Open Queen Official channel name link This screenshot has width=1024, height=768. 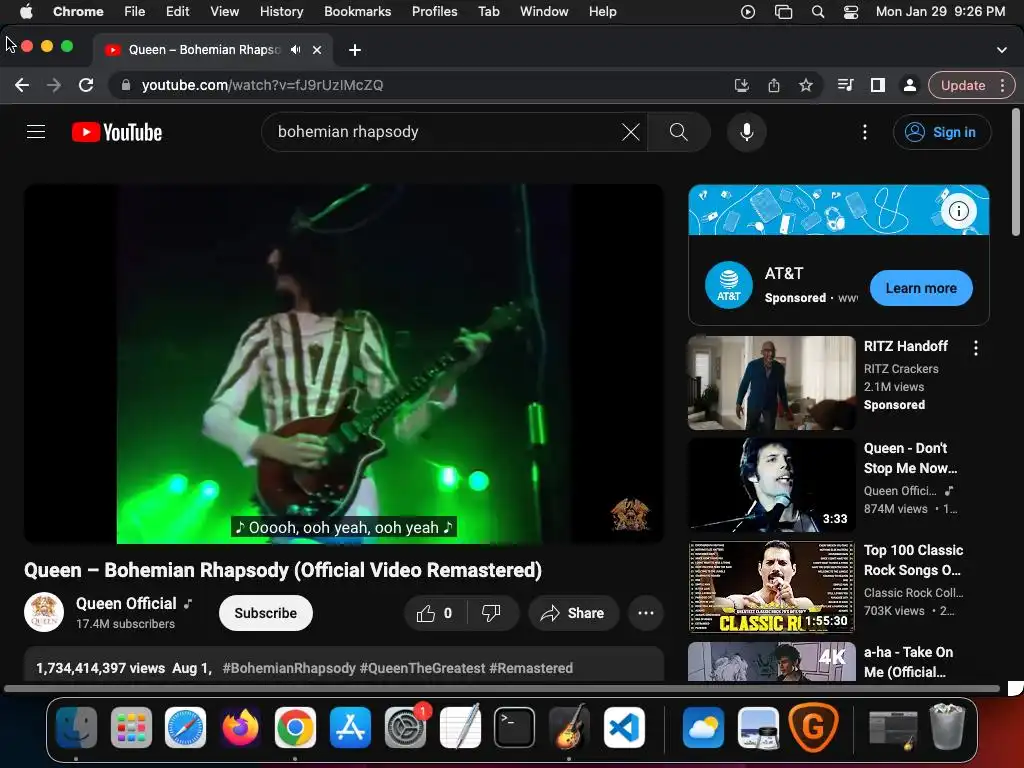coord(126,603)
